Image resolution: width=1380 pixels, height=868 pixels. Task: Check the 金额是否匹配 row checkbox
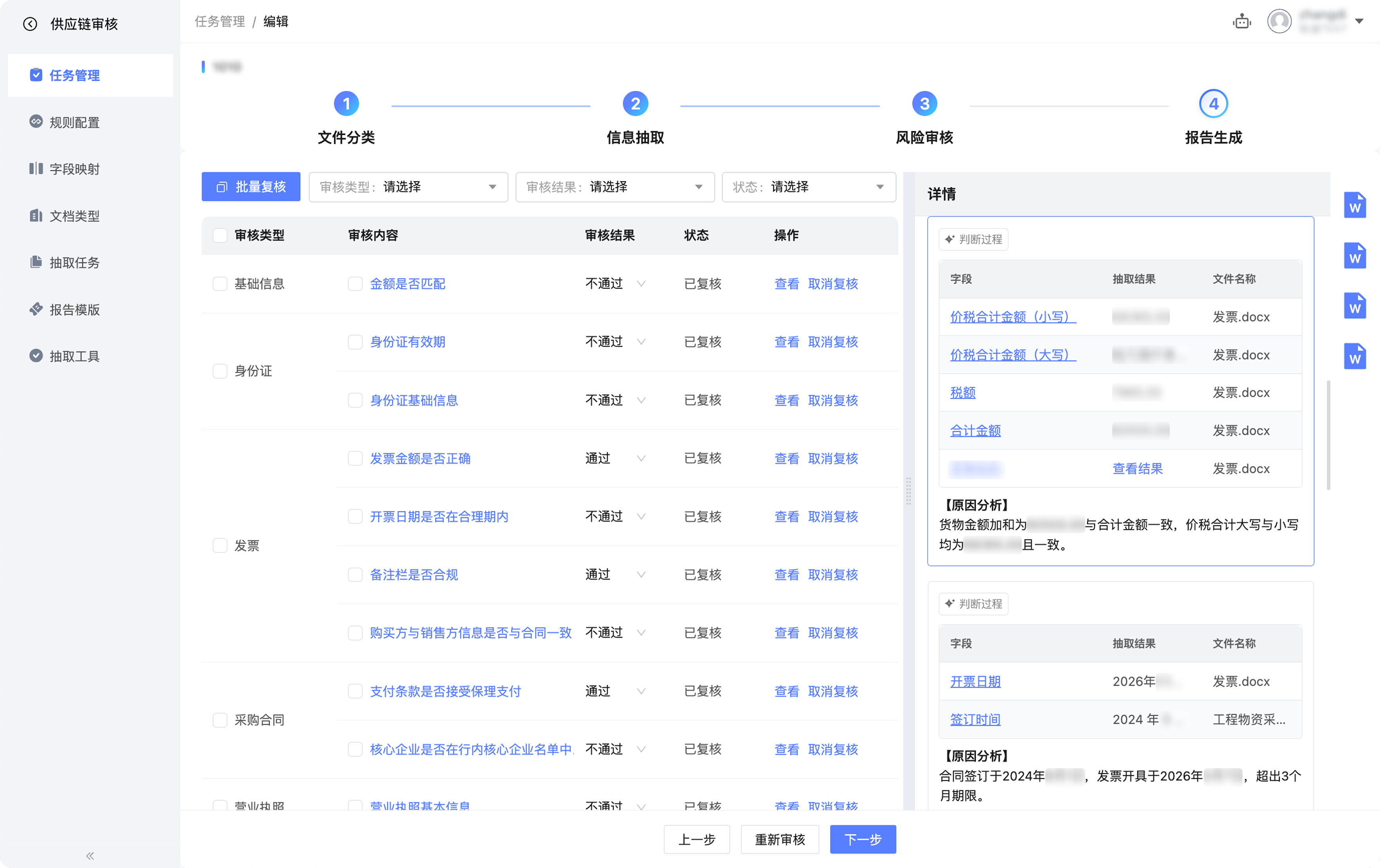(x=355, y=284)
